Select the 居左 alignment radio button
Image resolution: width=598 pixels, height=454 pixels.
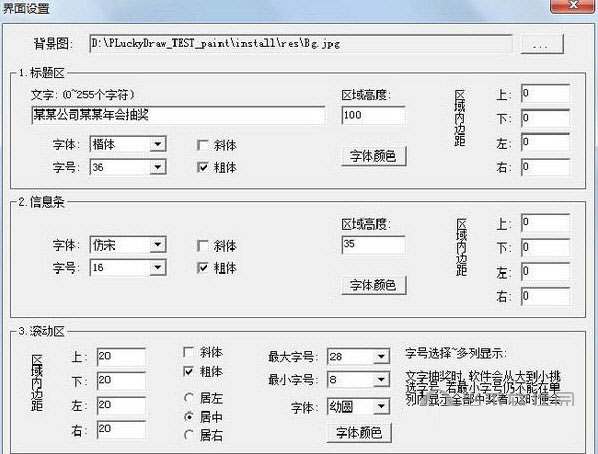click(x=189, y=398)
